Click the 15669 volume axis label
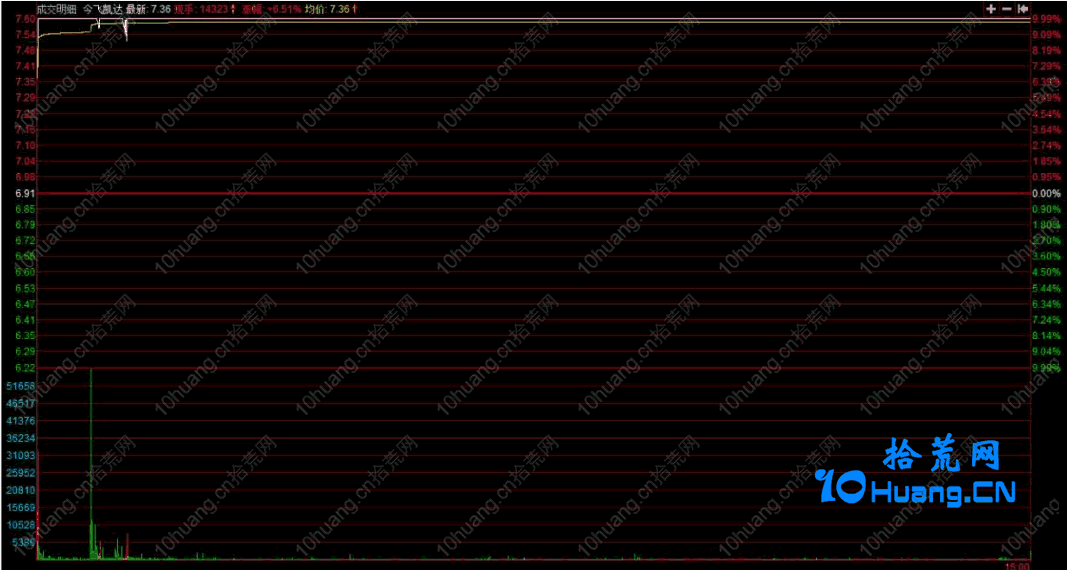 tap(20, 507)
